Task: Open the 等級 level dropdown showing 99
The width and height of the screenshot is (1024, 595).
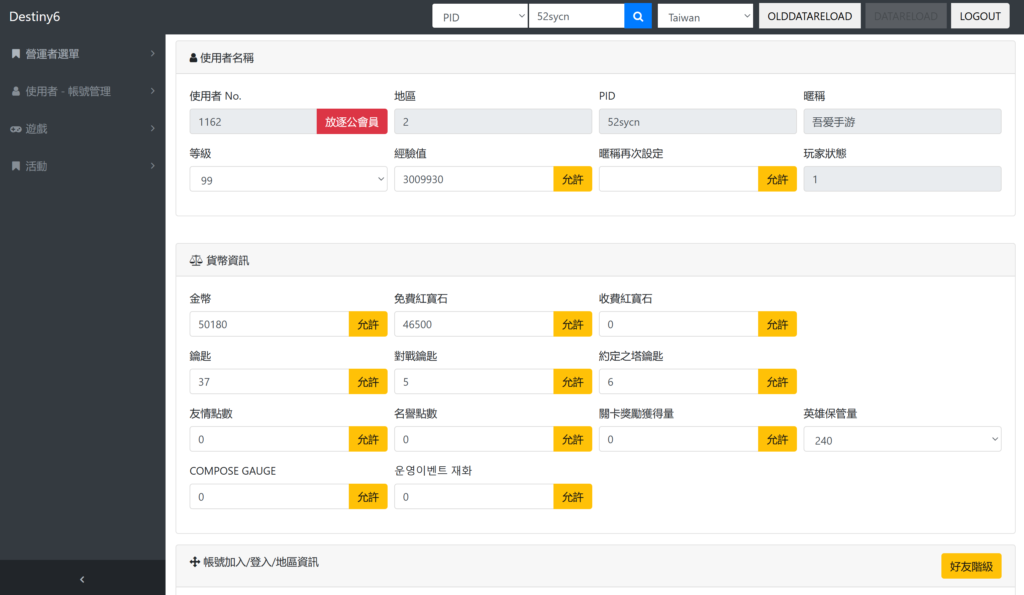Action: (x=288, y=179)
